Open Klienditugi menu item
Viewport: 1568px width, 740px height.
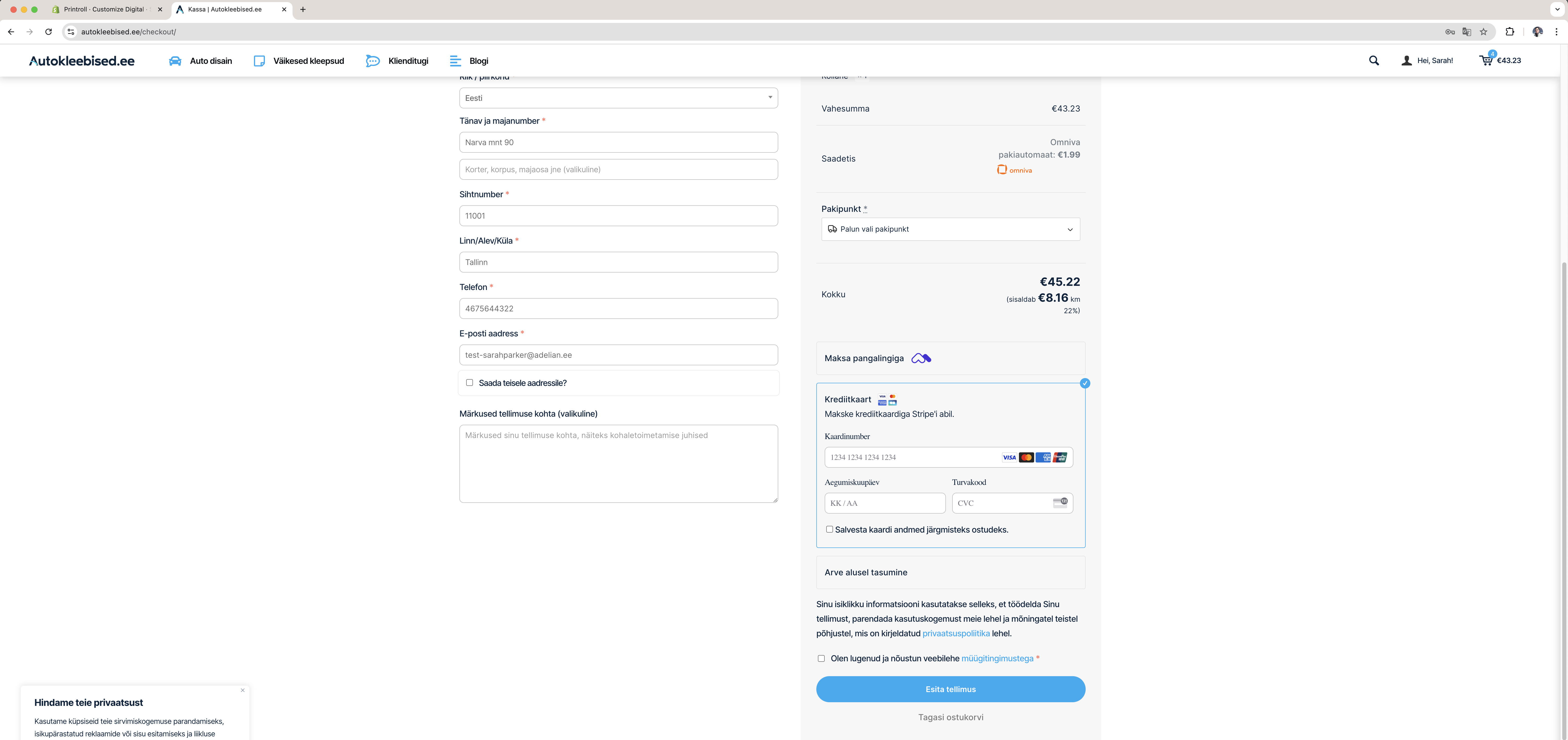coord(397,61)
